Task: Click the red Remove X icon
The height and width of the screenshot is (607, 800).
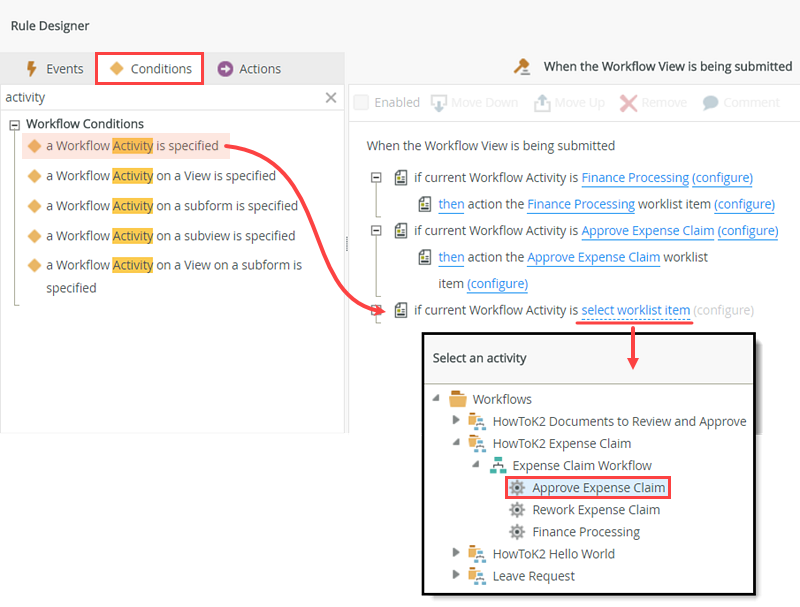Action: pyautogui.click(x=628, y=103)
